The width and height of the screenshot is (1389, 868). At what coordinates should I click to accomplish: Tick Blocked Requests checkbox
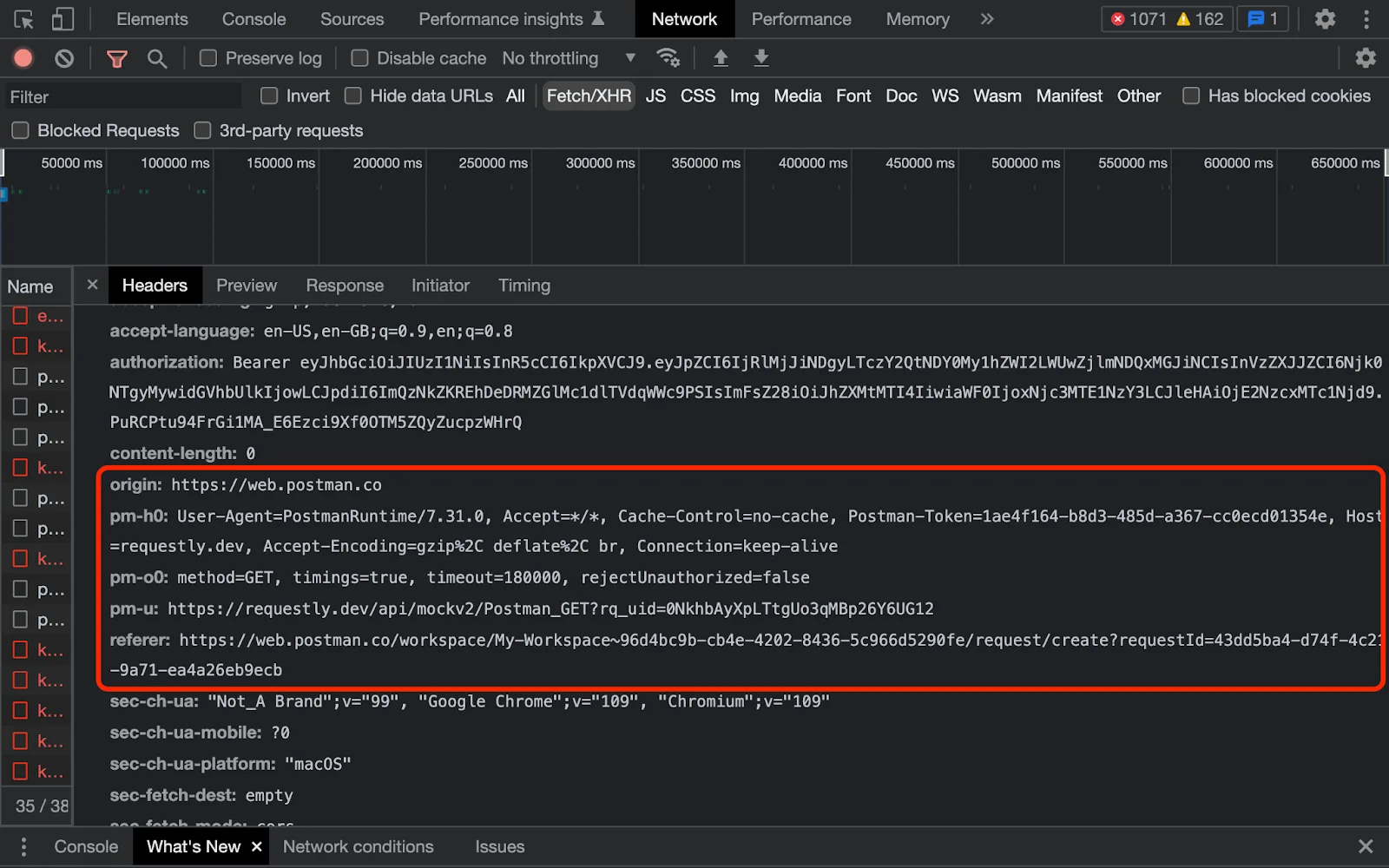pyautogui.click(x=21, y=130)
